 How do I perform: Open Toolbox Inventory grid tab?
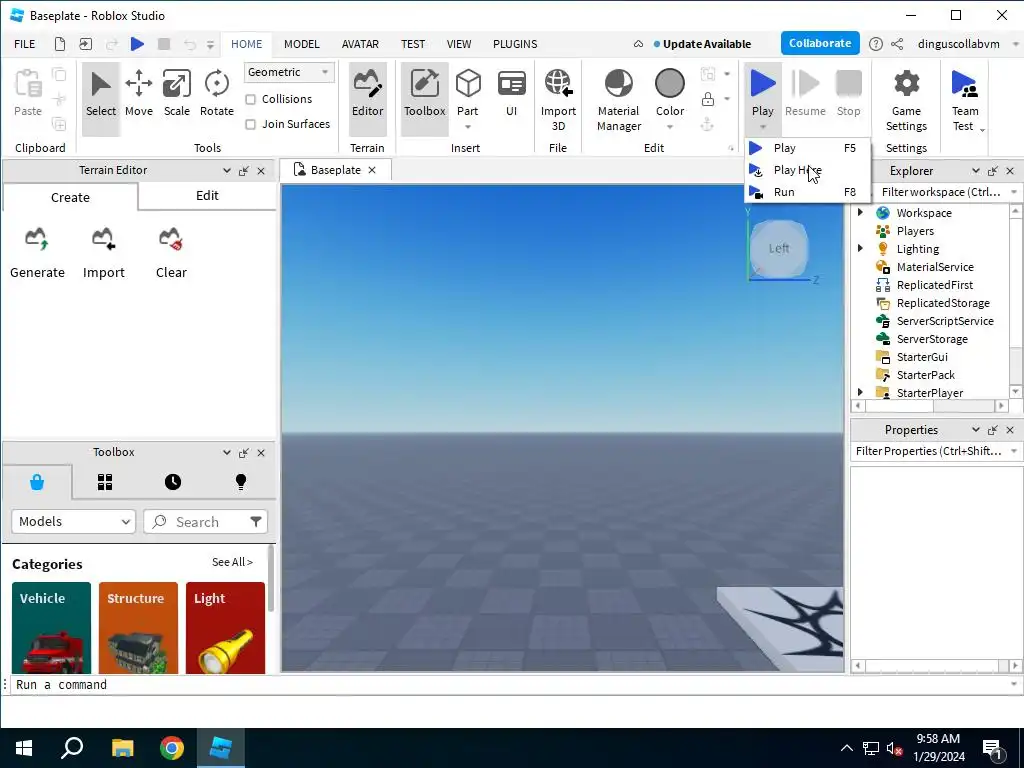(105, 482)
